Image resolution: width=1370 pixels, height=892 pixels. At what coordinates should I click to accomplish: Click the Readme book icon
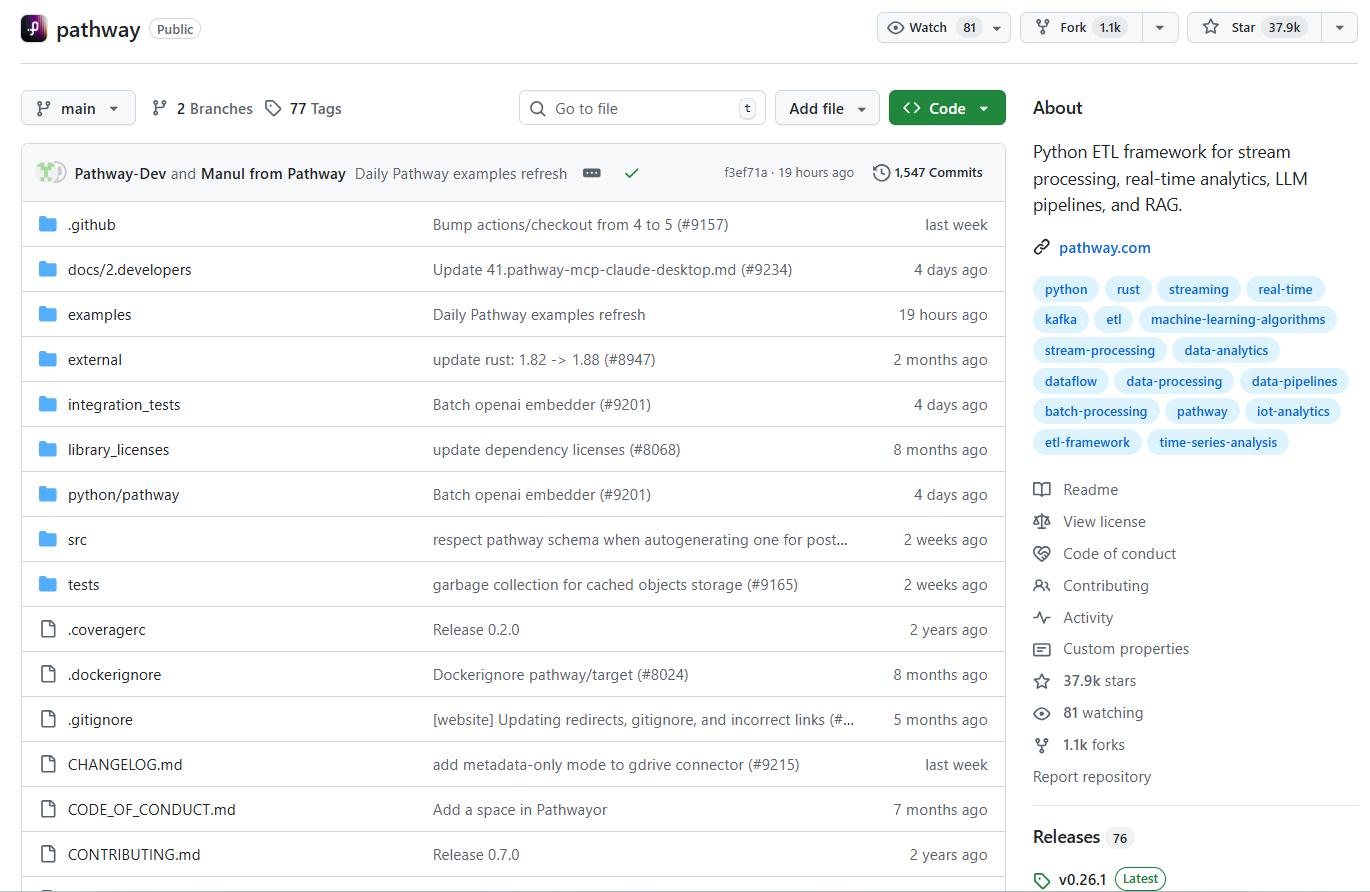coord(1041,489)
